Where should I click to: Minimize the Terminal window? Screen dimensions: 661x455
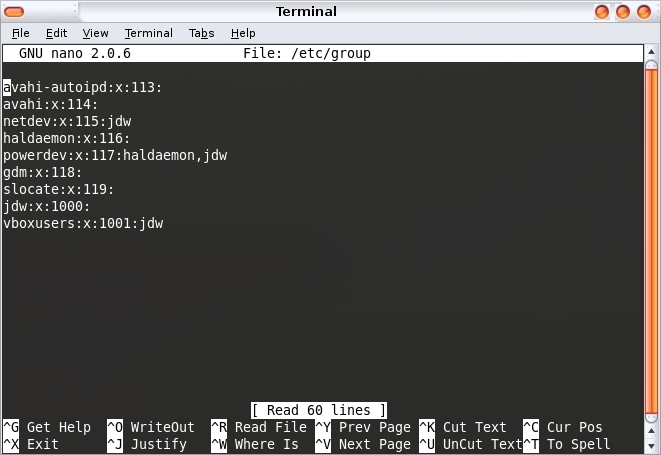(x=602, y=12)
